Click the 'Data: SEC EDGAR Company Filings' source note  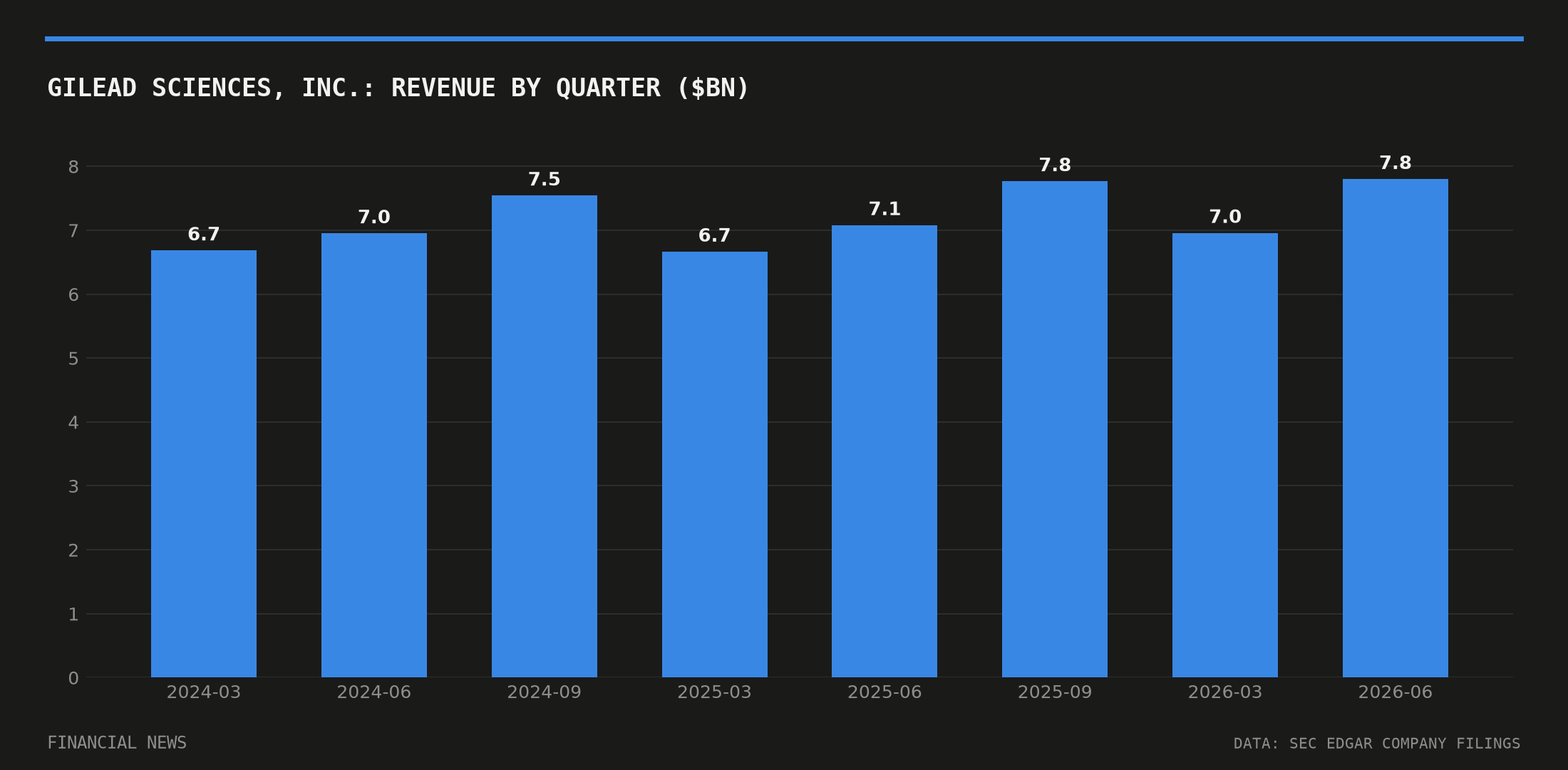(x=1377, y=744)
